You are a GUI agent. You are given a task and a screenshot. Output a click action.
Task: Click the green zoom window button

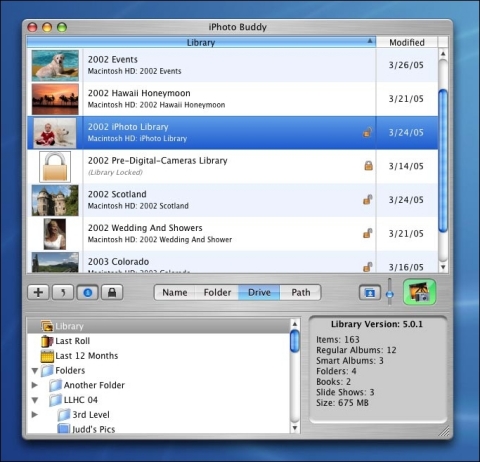[62, 27]
